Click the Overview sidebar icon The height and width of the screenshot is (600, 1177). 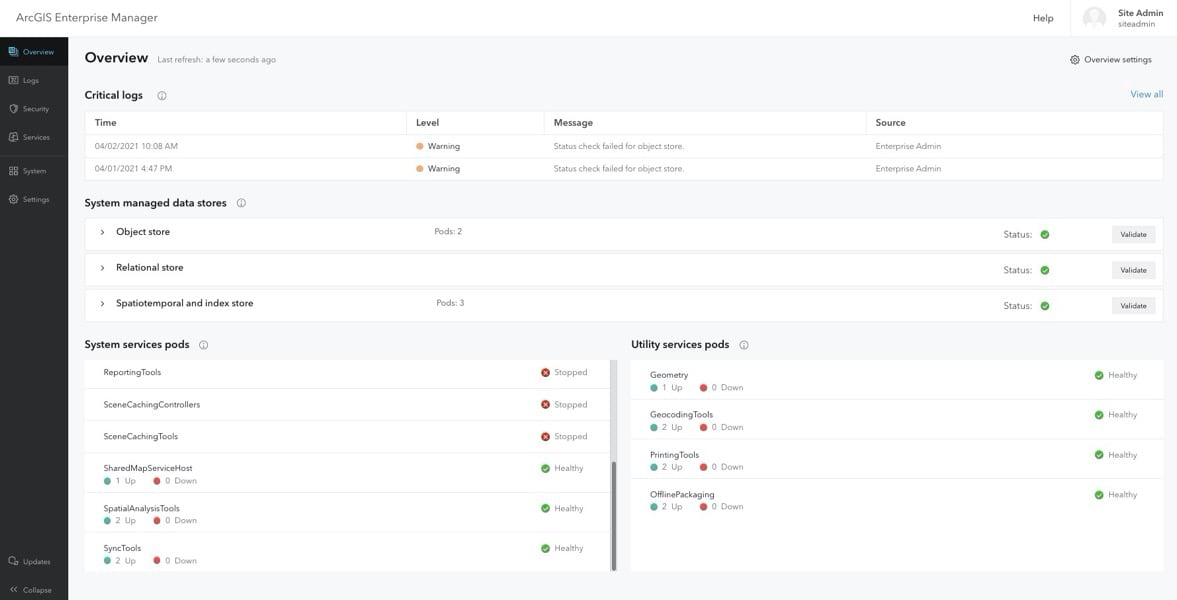[14, 52]
